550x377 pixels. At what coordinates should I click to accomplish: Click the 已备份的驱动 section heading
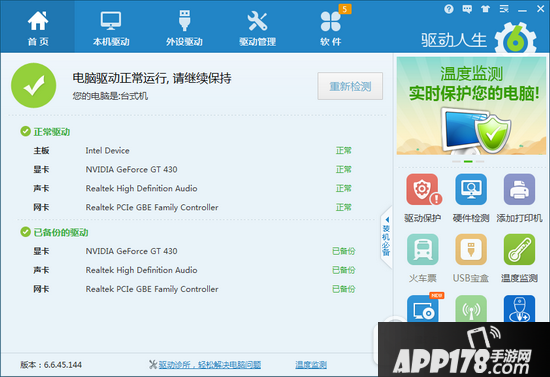[x=61, y=232]
